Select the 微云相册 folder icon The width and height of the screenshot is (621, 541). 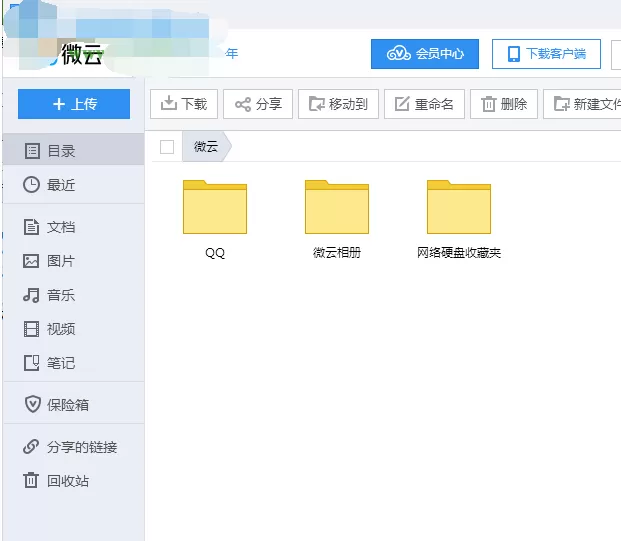pyautogui.click(x=337, y=207)
